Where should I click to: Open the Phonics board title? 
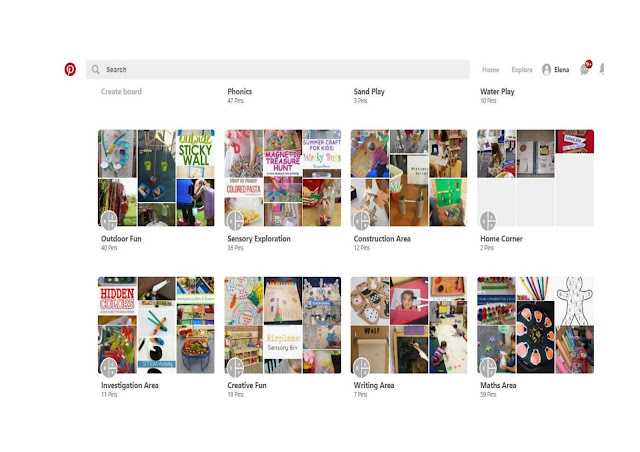[x=240, y=92]
